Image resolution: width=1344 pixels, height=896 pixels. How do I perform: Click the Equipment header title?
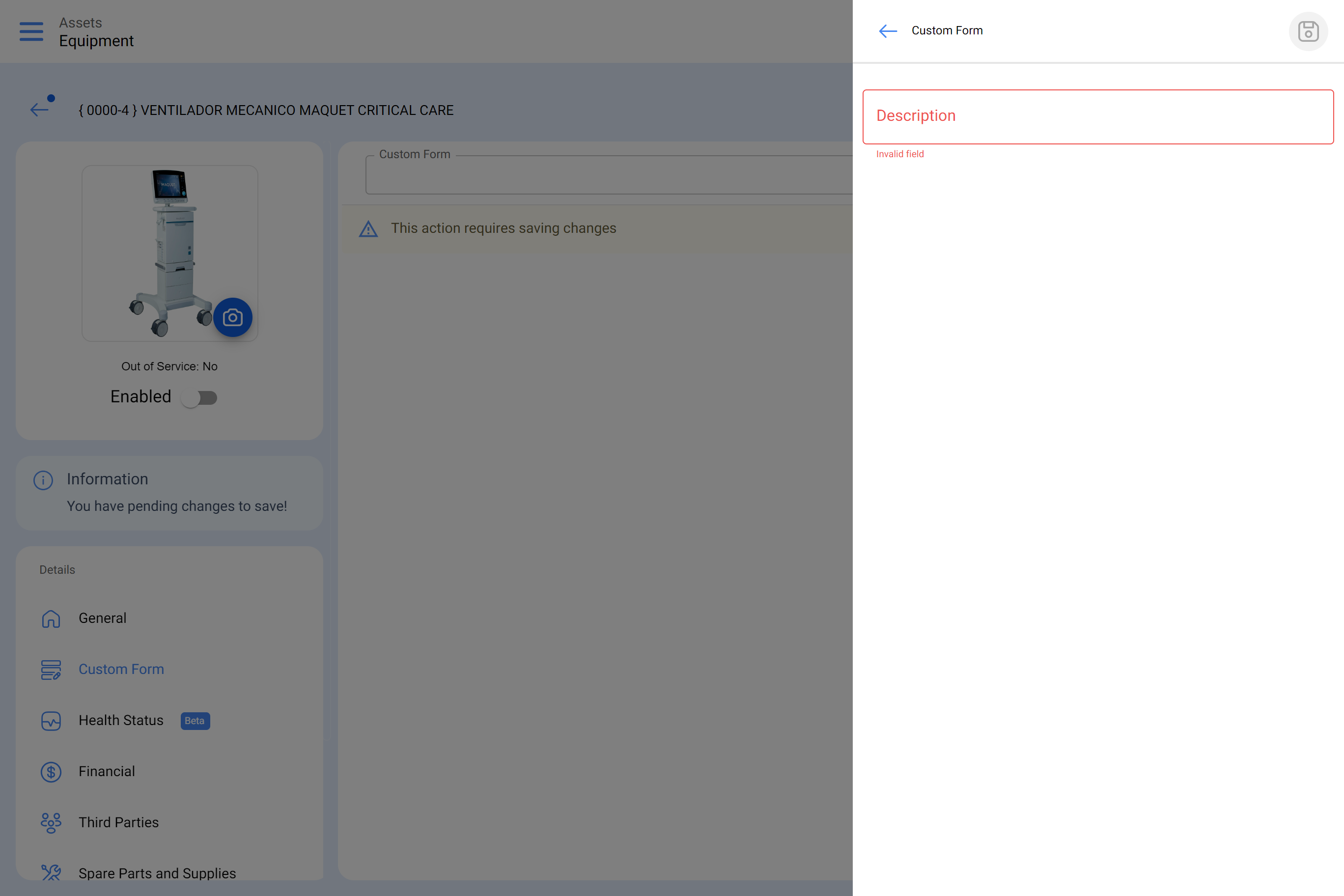click(97, 41)
